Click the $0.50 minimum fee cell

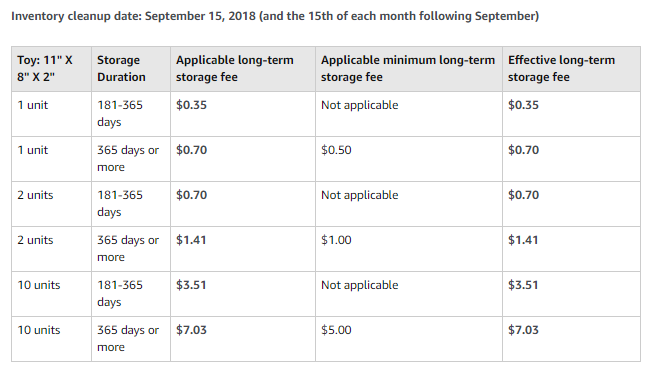(409, 159)
